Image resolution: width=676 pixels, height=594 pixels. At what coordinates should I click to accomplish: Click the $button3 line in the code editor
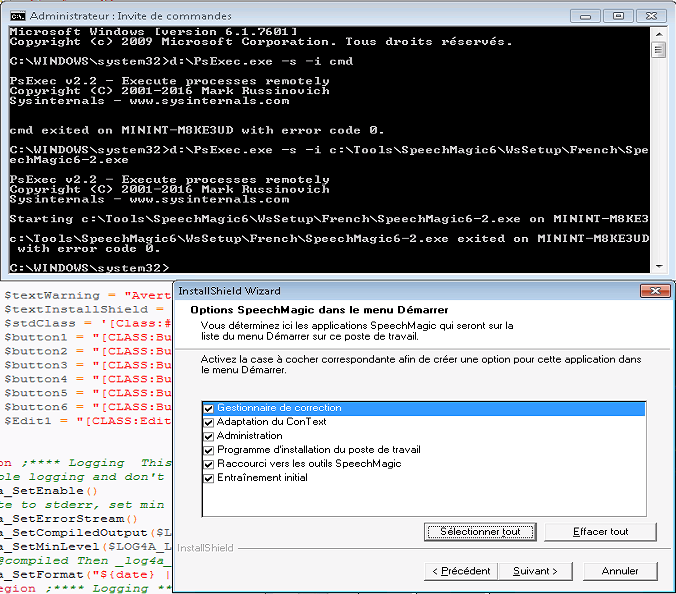point(87,366)
